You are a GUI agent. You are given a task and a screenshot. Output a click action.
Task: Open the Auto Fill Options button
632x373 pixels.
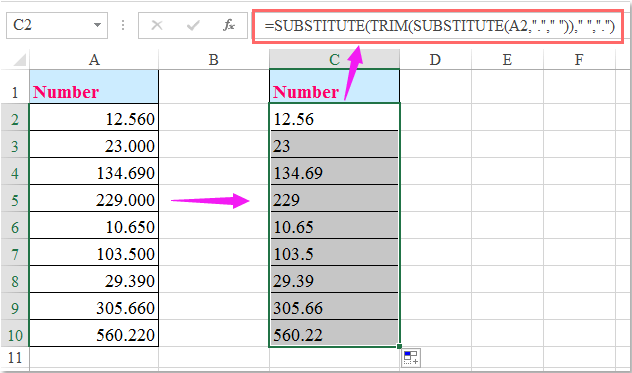tap(411, 358)
